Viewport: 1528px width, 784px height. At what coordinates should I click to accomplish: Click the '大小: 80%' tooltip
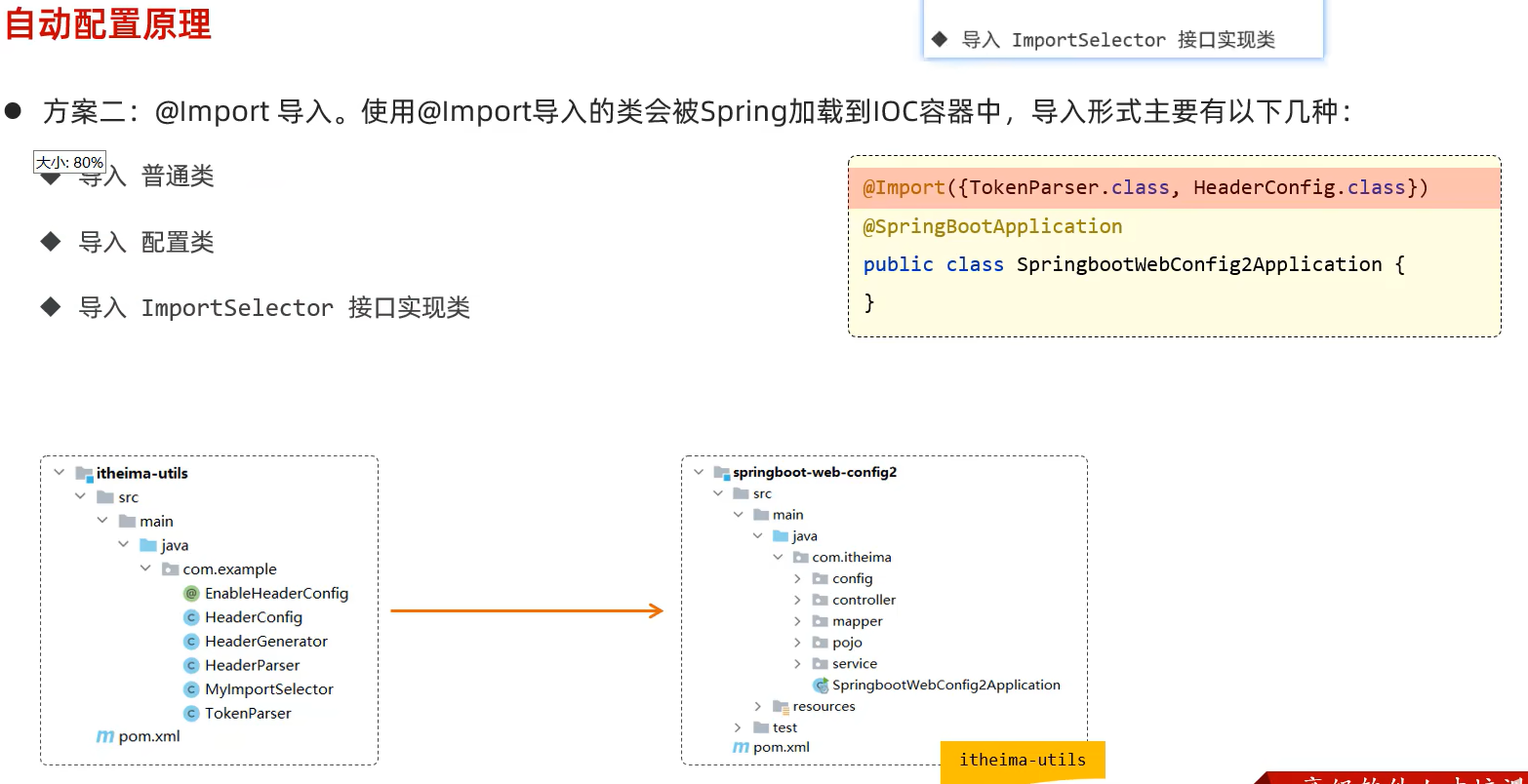coord(69,162)
